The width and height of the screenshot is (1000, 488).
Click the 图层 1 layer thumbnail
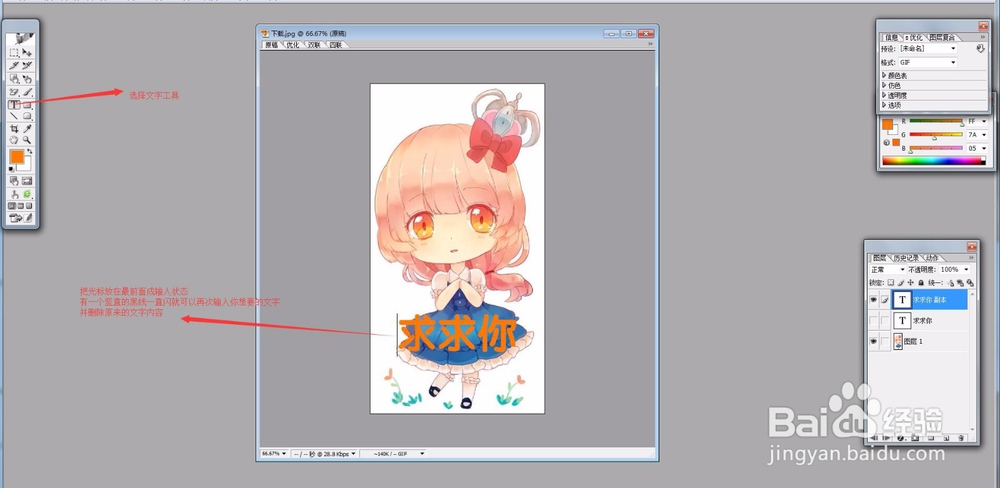pos(898,342)
